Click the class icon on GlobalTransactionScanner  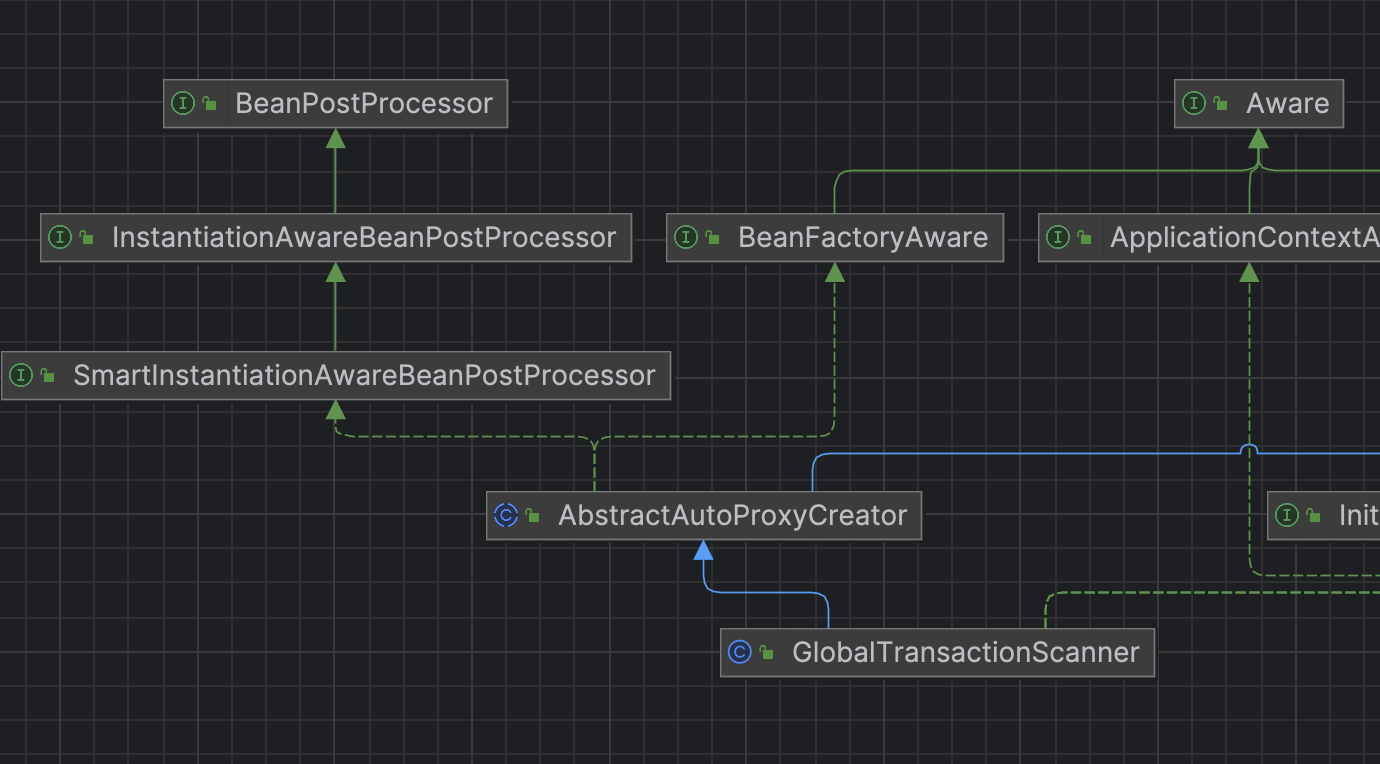coord(740,652)
